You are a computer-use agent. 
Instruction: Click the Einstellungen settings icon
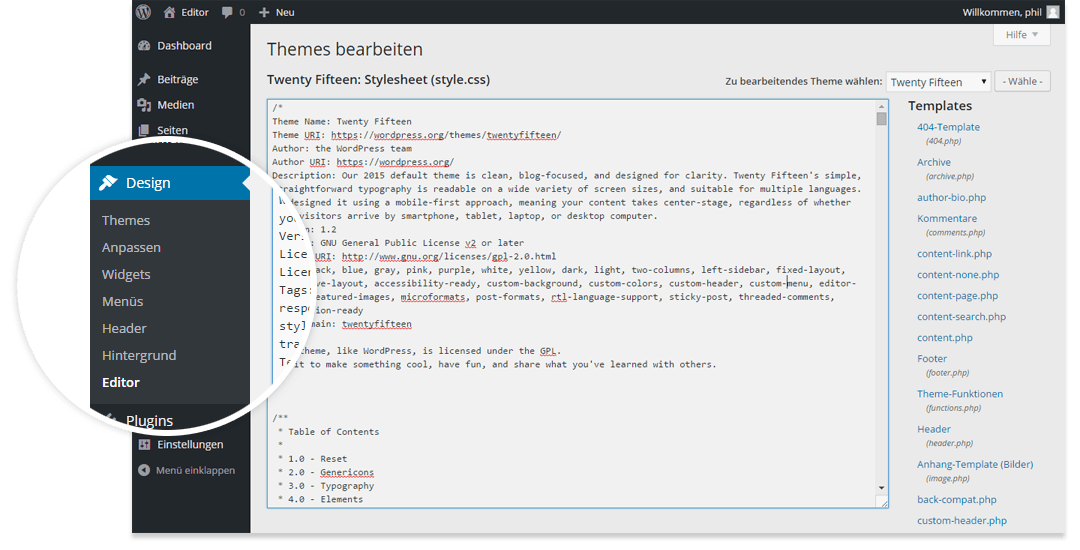(144, 444)
